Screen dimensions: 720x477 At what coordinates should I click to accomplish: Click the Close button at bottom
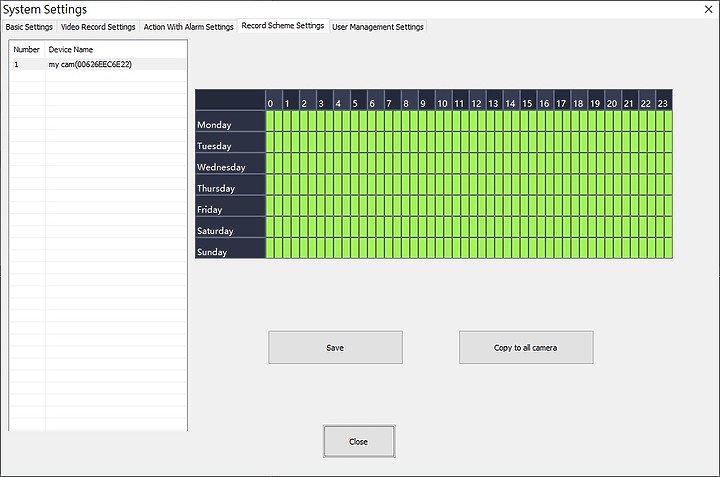pos(358,442)
